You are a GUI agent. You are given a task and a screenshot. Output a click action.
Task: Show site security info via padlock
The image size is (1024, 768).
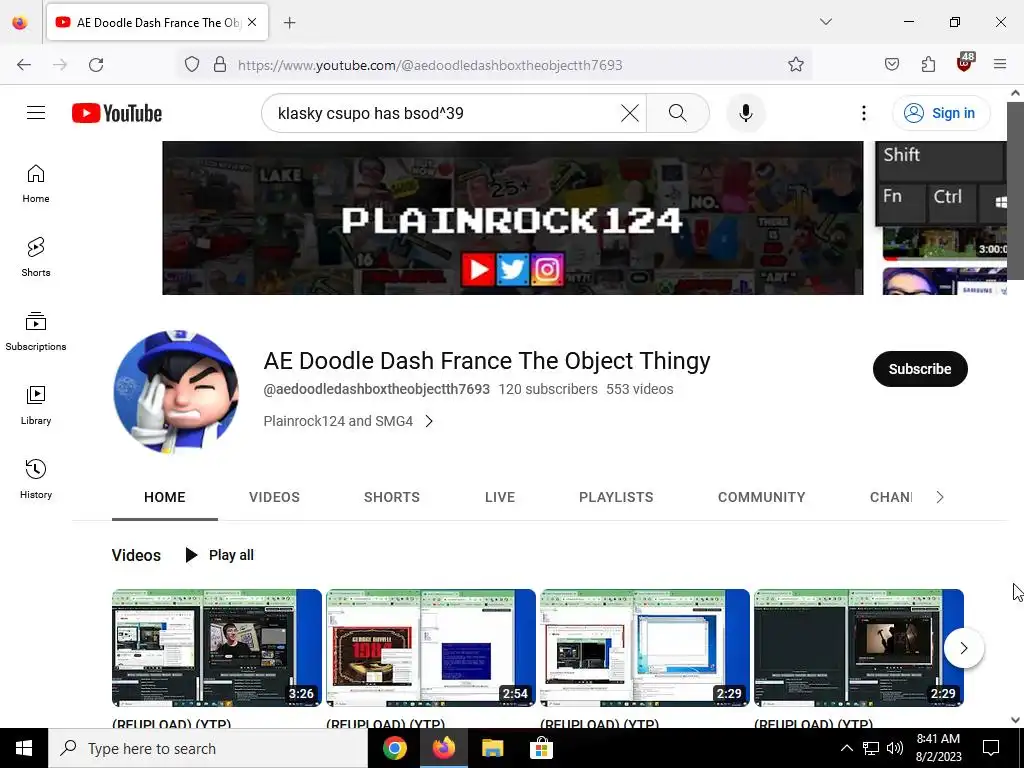[220, 65]
